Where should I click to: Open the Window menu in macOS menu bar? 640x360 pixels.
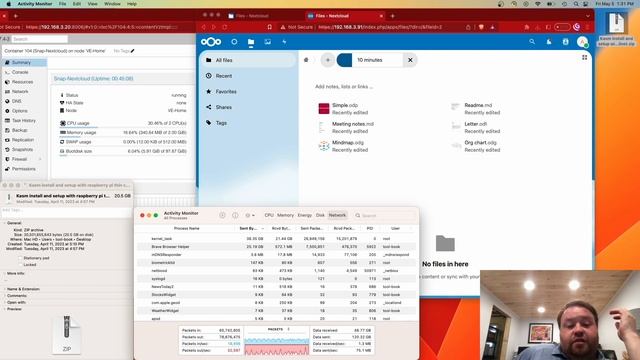pyautogui.click(x=112, y=4)
